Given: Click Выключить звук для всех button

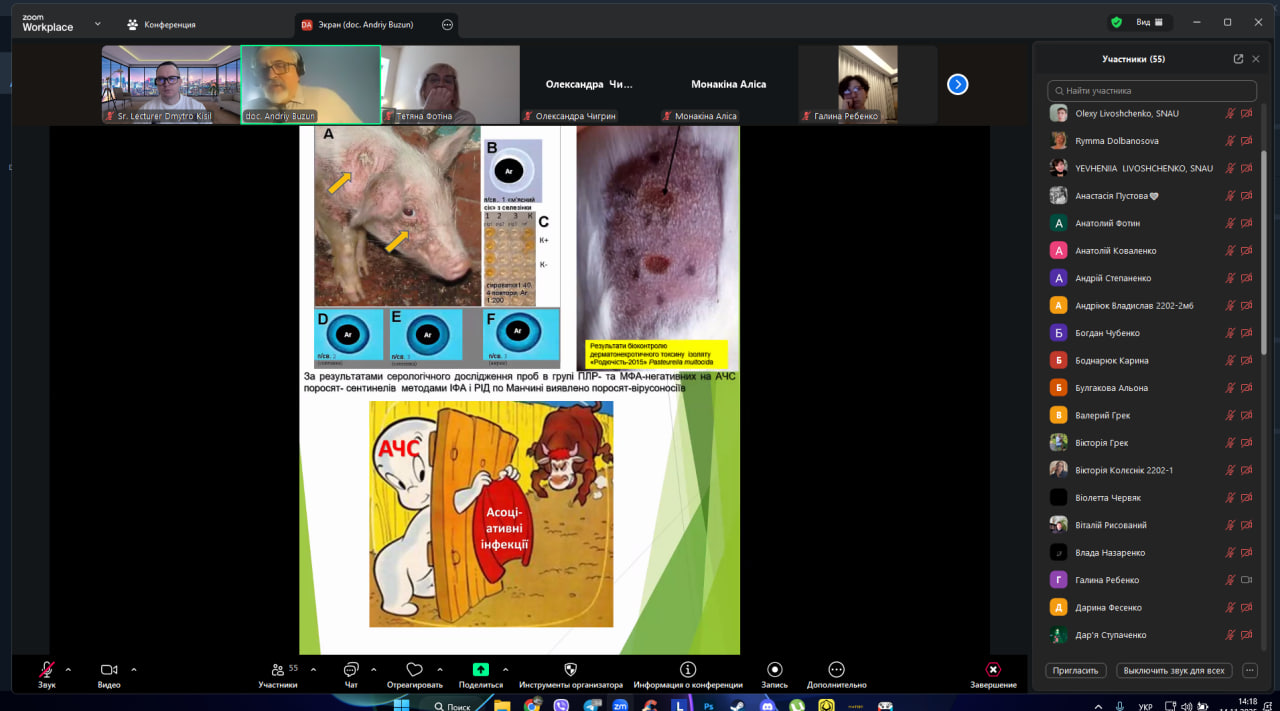Looking at the screenshot, I should [x=1174, y=670].
